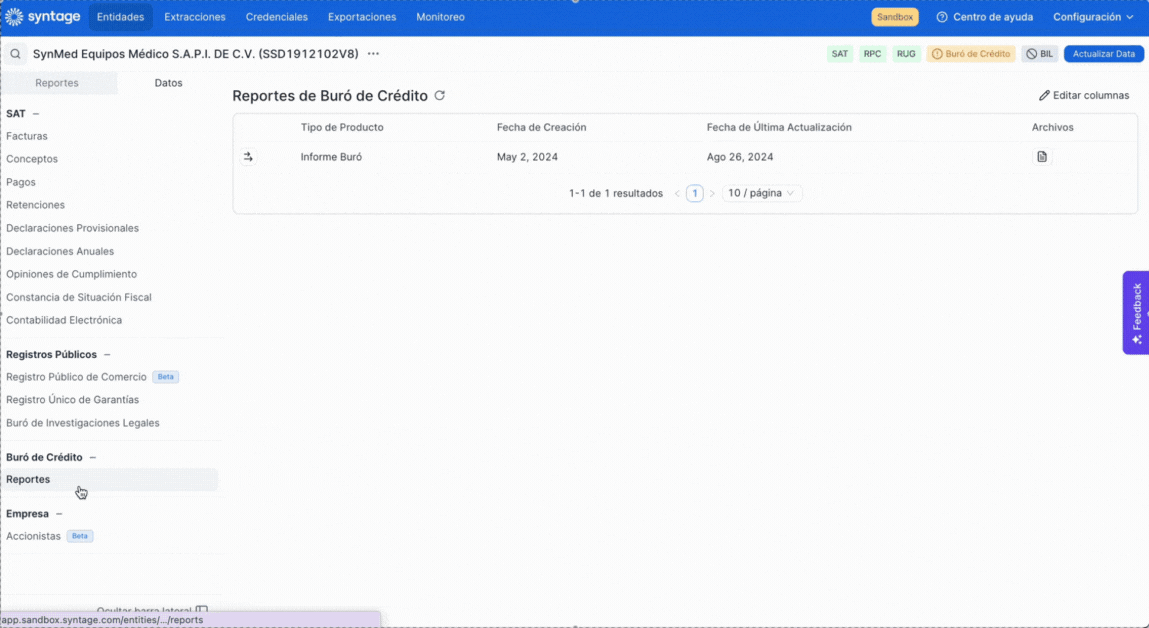1149x628 pixels.
Task: Click the RUG status badge
Action: tap(906, 53)
